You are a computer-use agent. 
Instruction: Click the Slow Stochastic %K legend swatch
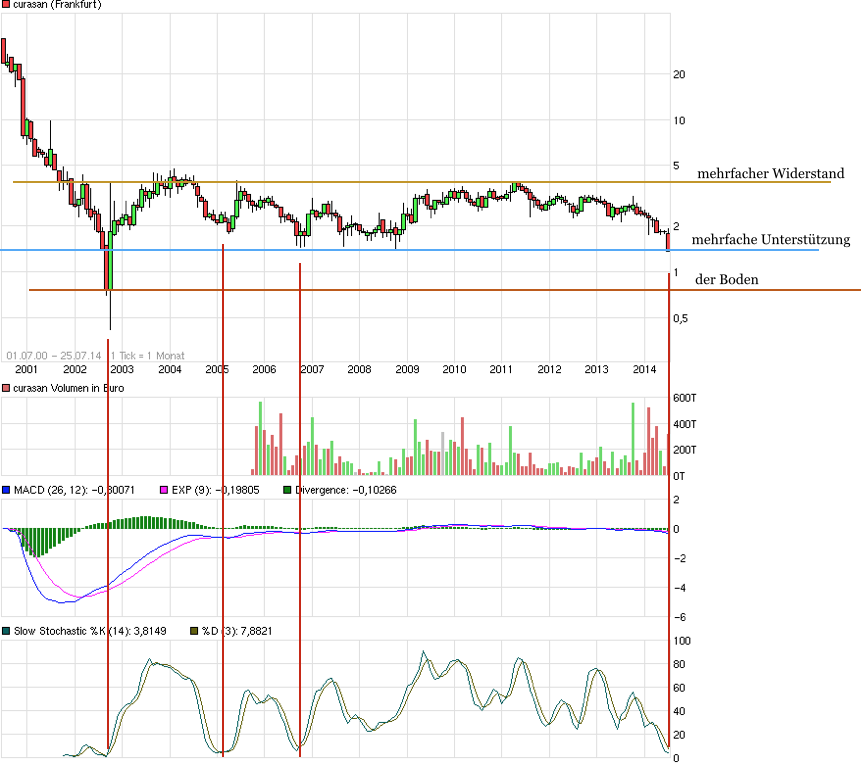click(x=6, y=631)
